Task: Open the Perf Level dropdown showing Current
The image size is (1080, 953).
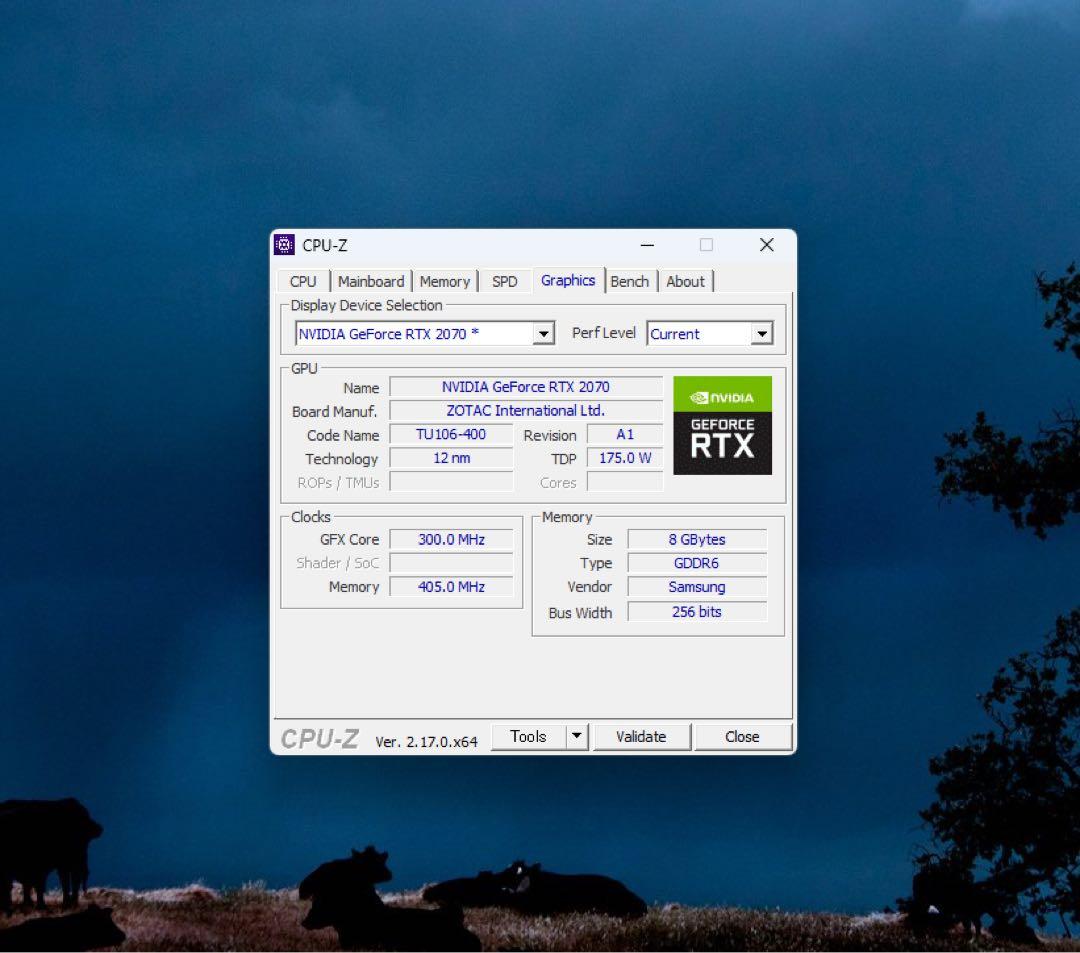Action: [762, 333]
